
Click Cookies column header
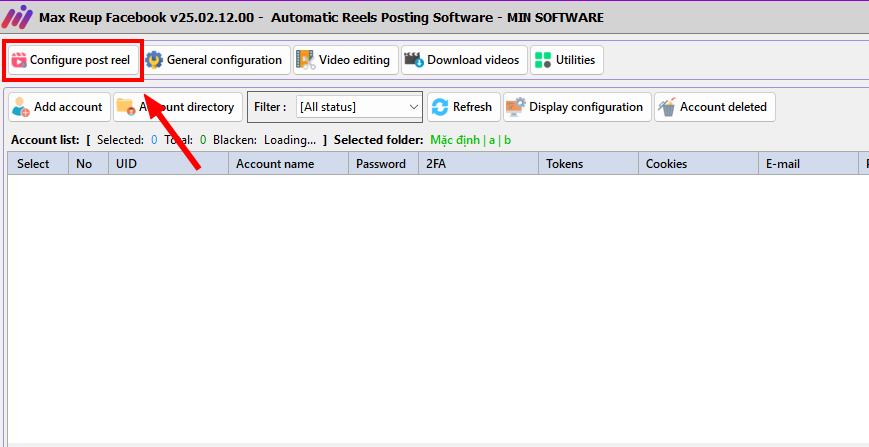(698, 163)
